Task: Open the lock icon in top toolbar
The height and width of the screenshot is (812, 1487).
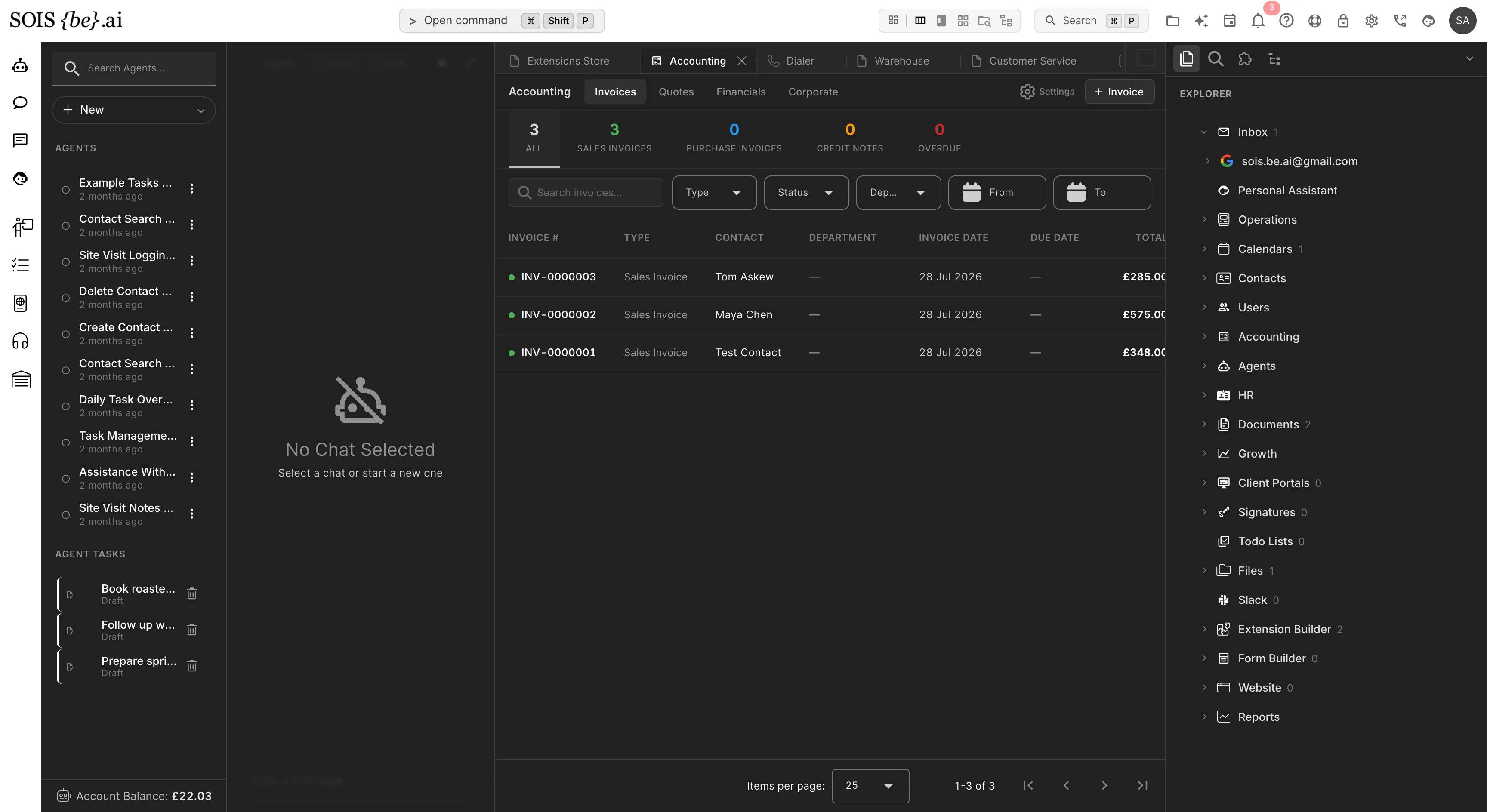Action: [x=1343, y=21]
